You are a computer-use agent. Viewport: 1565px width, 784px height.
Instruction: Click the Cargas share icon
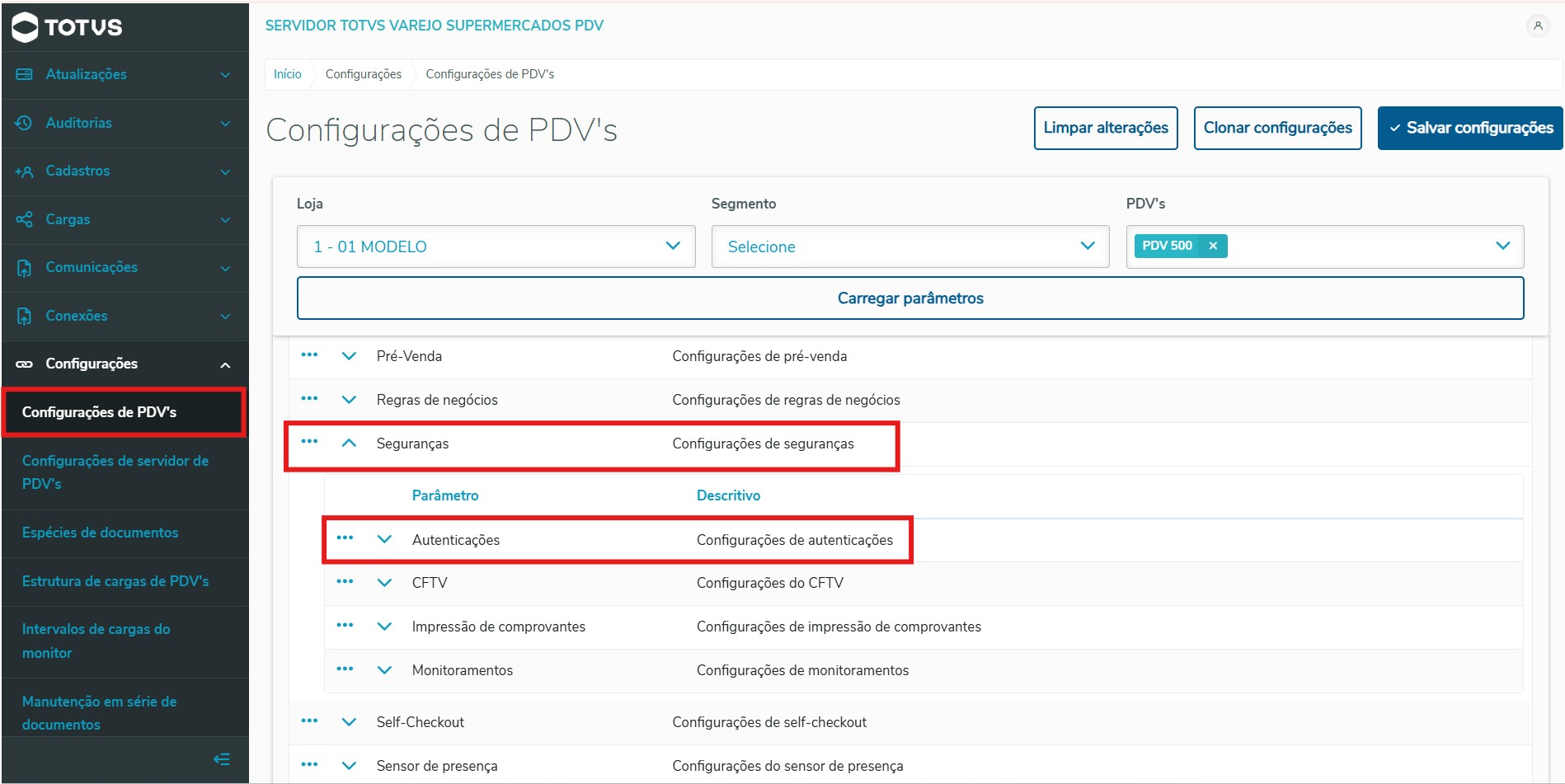[24, 219]
